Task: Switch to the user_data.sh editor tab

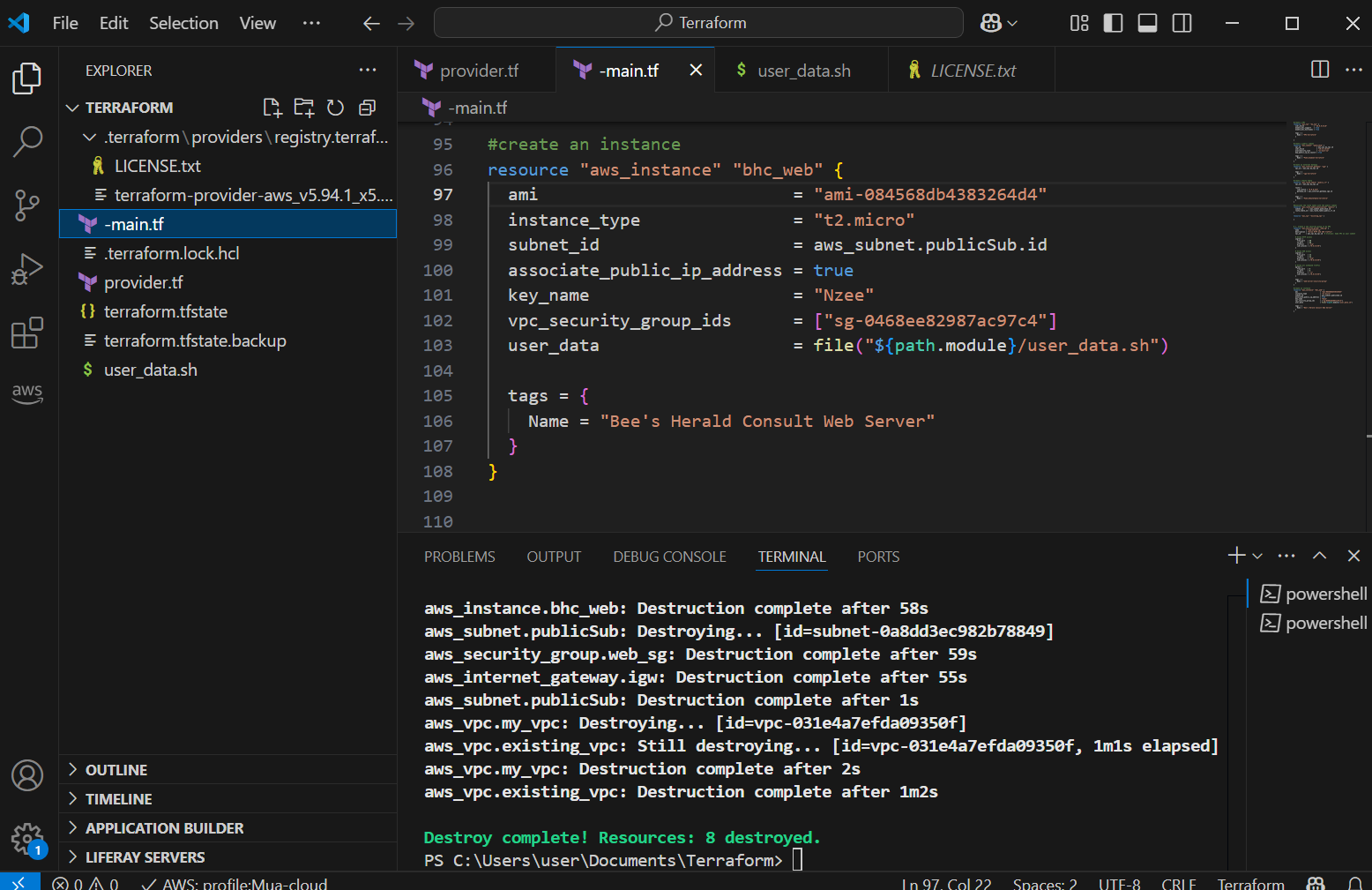Action: pos(801,71)
